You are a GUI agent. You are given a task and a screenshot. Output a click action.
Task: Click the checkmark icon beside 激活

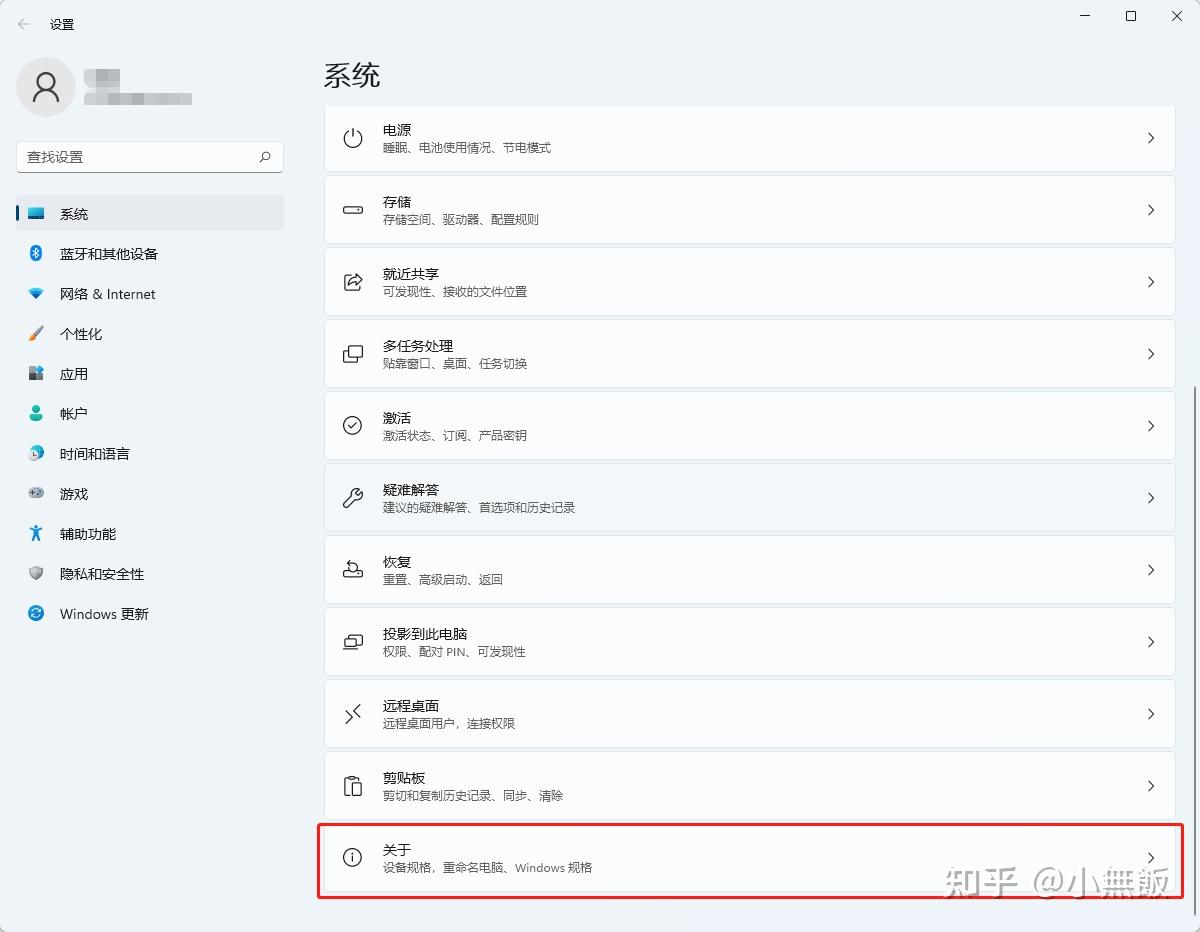(352, 426)
